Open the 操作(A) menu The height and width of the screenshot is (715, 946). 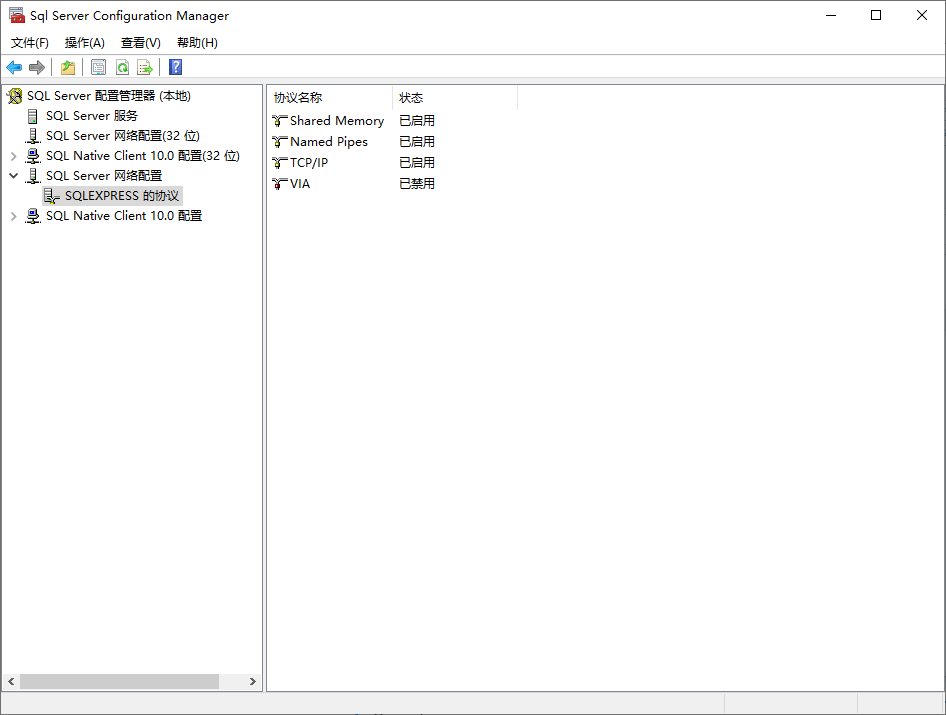pos(85,43)
